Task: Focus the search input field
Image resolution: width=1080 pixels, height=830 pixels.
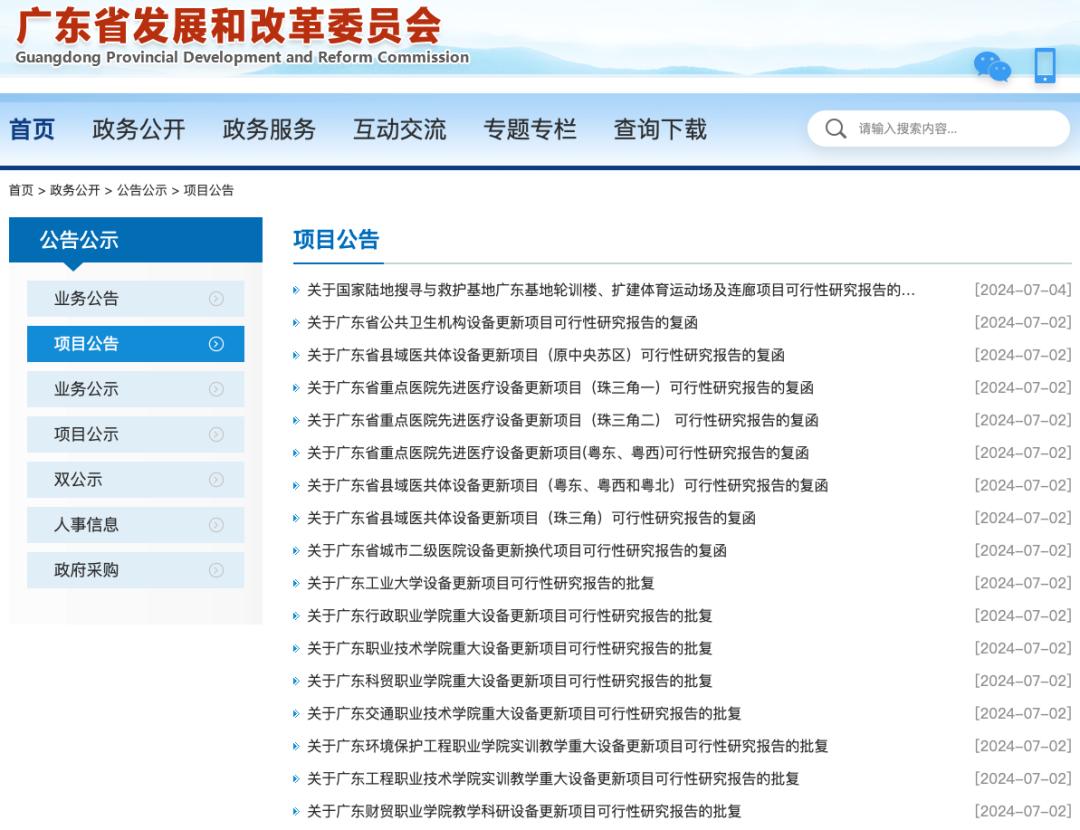Action: (x=955, y=129)
